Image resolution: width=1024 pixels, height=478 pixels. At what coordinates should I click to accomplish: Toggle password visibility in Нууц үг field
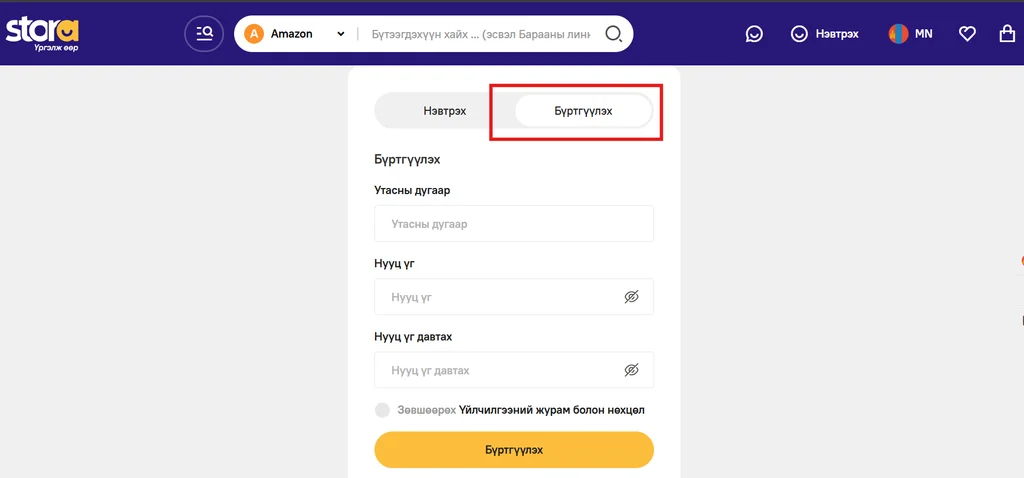click(631, 297)
